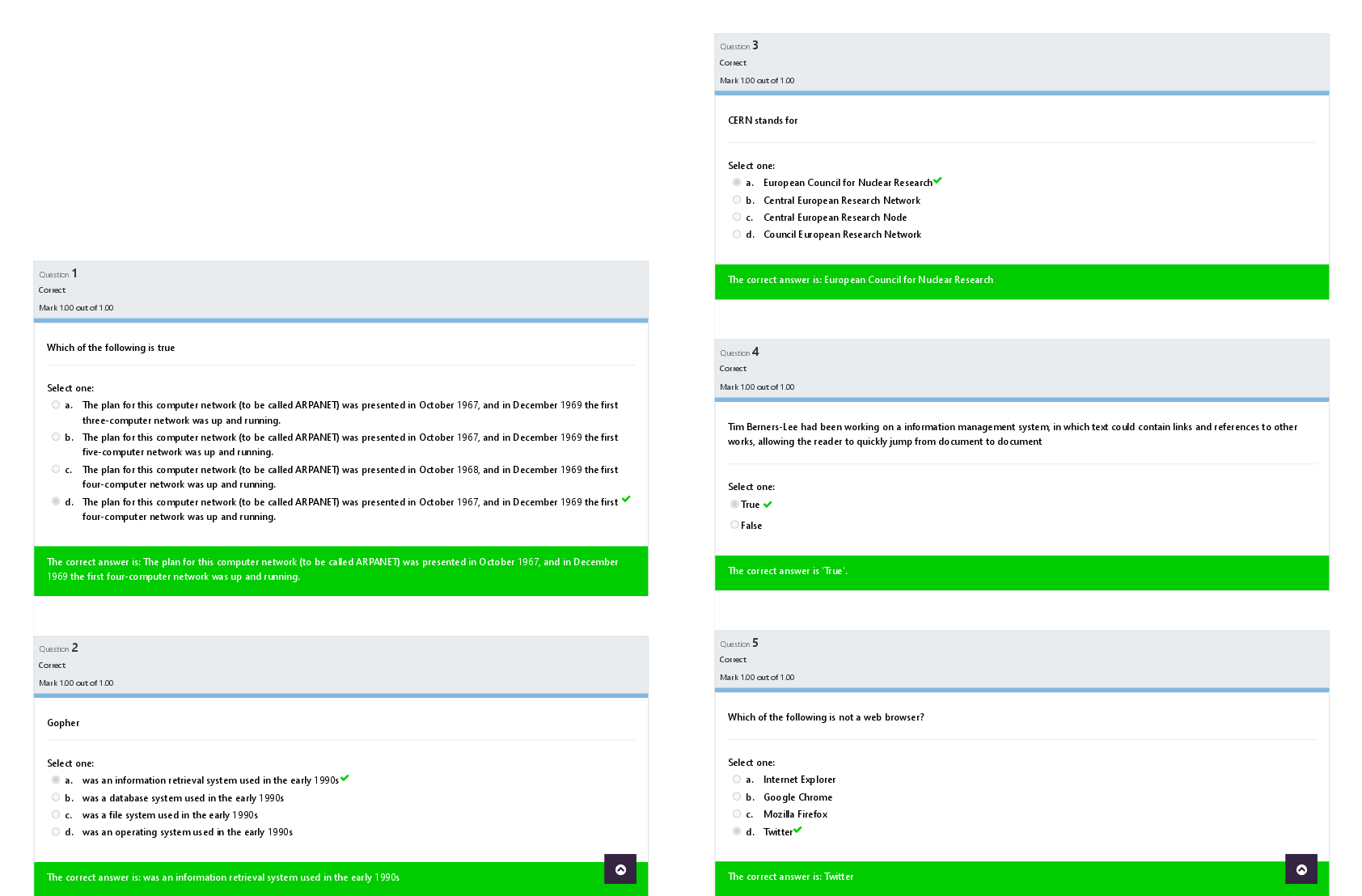Image resolution: width=1362 pixels, height=896 pixels.
Task: Click the left scroll-to-top arrow button
Action: click(620, 869)
